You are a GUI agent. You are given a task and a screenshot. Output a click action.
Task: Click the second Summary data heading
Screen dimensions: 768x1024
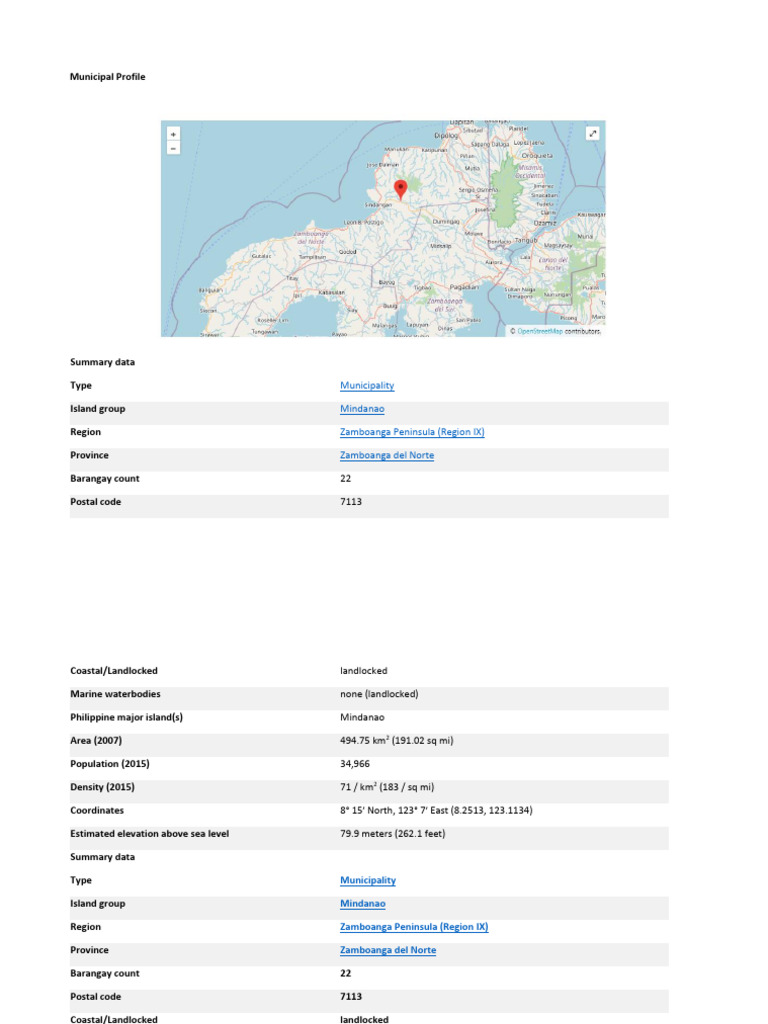[103, 857]
